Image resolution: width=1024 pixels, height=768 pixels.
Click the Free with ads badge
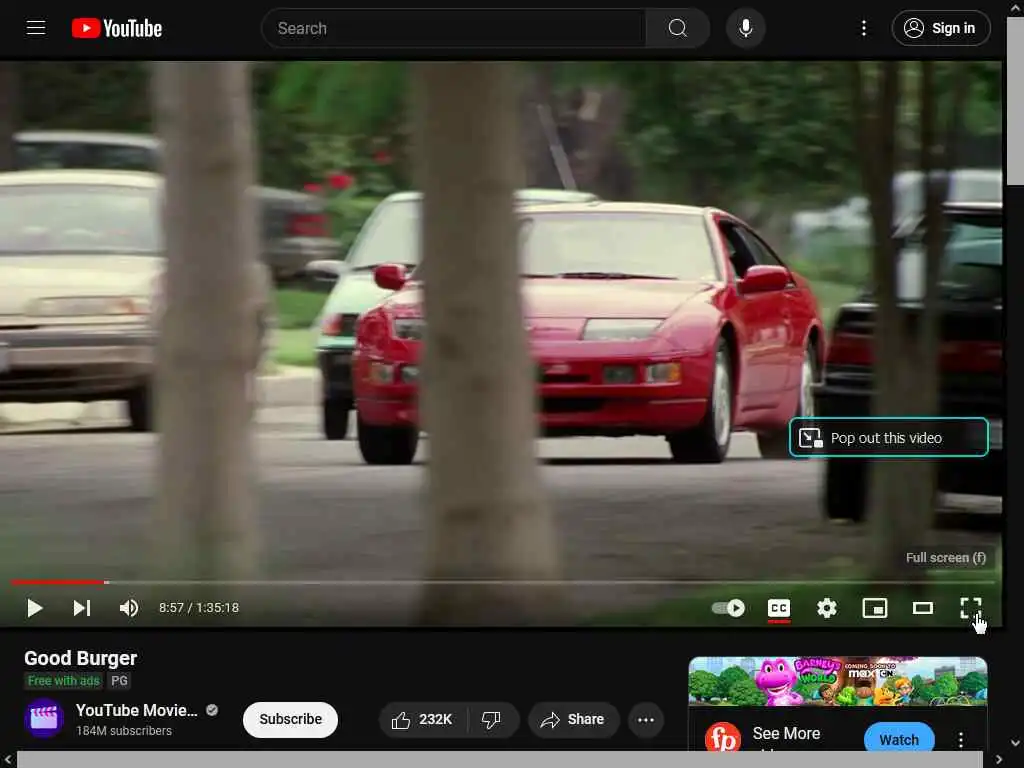[x=63, y=680]
